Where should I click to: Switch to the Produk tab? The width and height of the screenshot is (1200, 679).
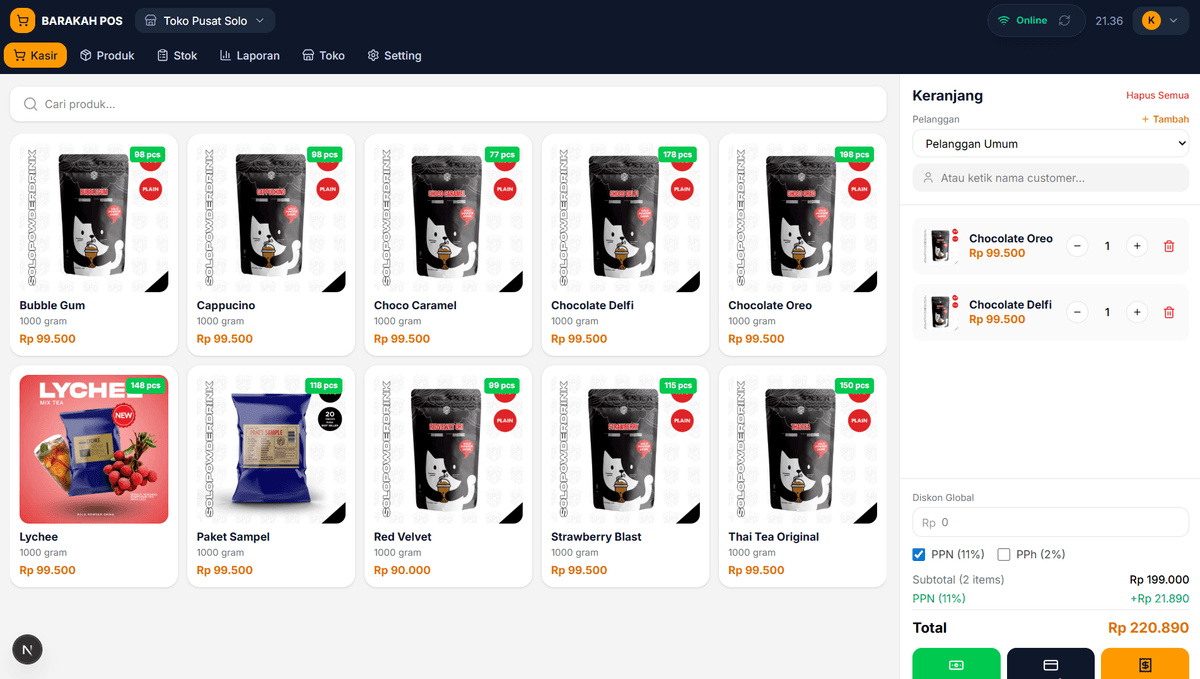(x=107, y=56)
